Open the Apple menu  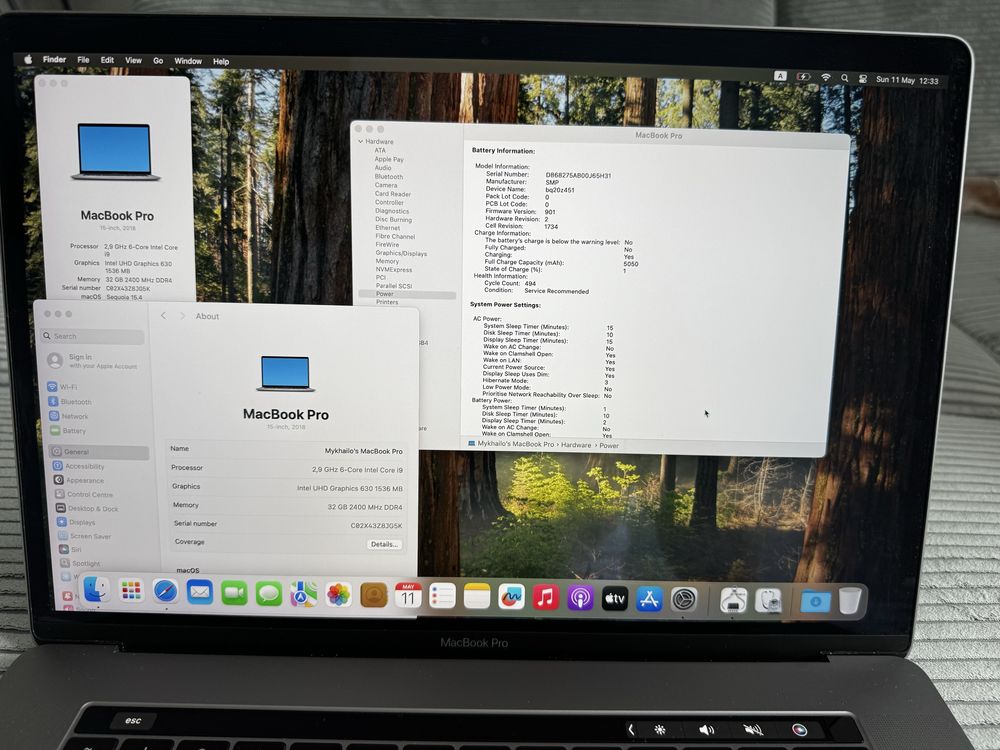pyautogui.click(x=28, y=59)
